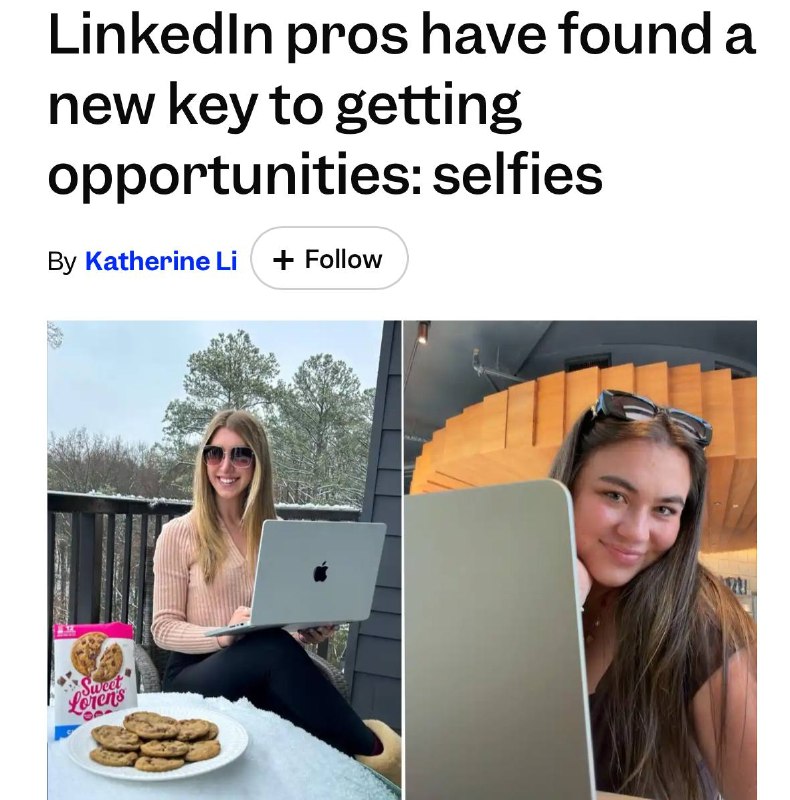
Task: Open the right selfie photo behind laptop
Action: click(580, 560)
